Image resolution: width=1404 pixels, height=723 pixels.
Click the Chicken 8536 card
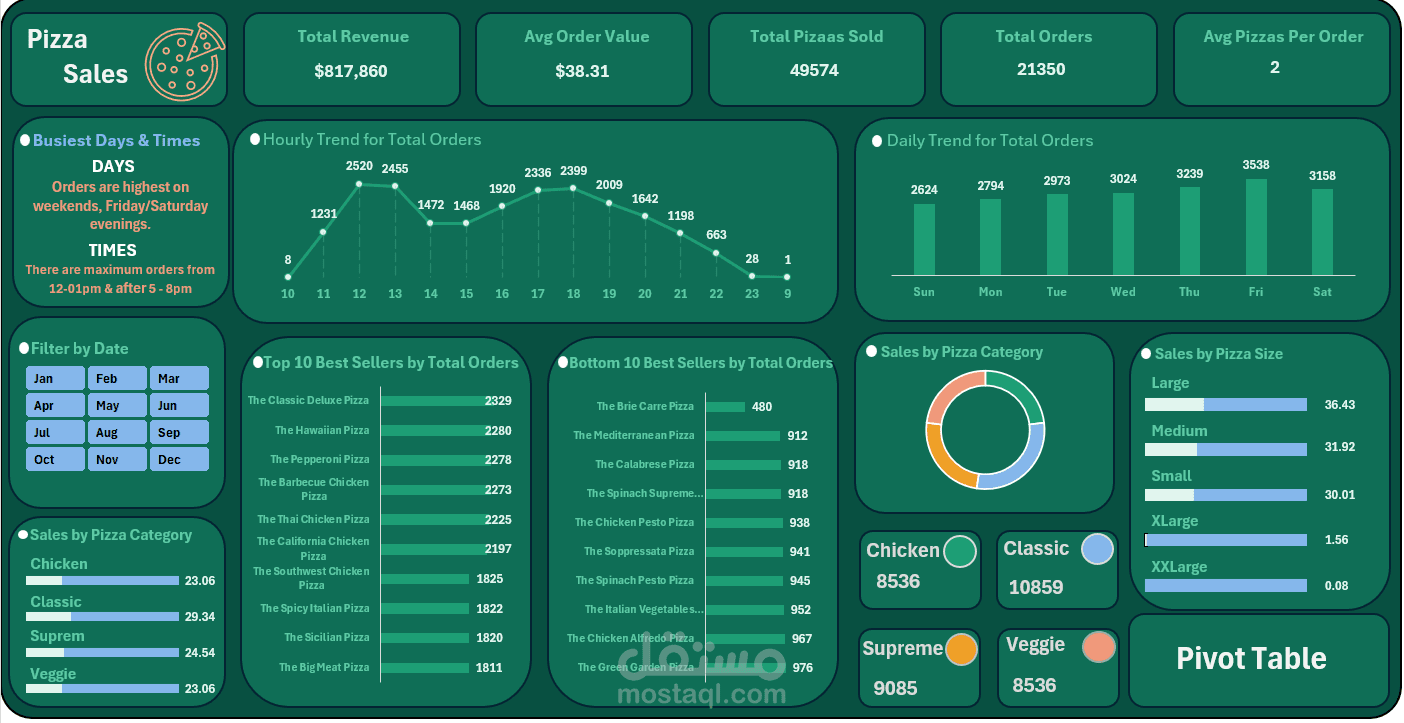(x=921, y=570)
